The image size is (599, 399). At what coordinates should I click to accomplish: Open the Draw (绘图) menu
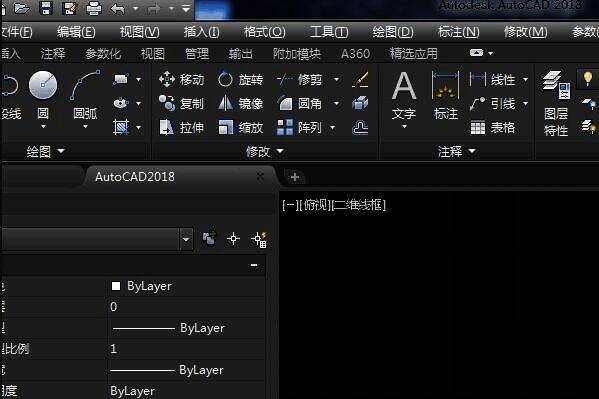(393, 32)
